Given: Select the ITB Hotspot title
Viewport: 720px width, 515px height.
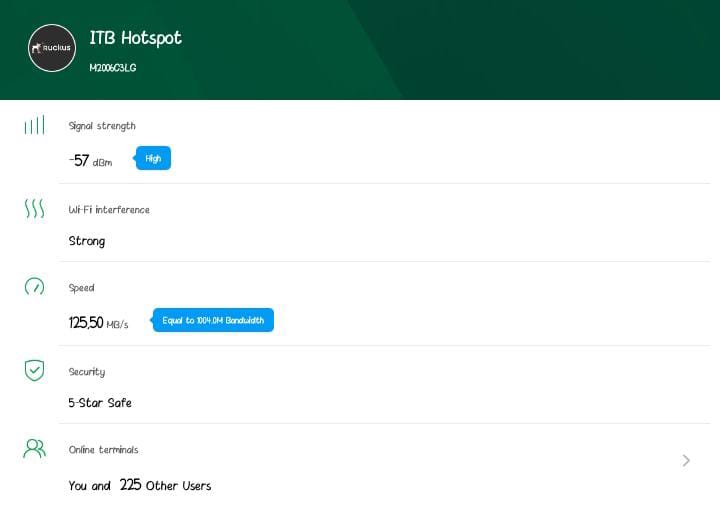Looking at the screenshot, I should pos(135,38).
